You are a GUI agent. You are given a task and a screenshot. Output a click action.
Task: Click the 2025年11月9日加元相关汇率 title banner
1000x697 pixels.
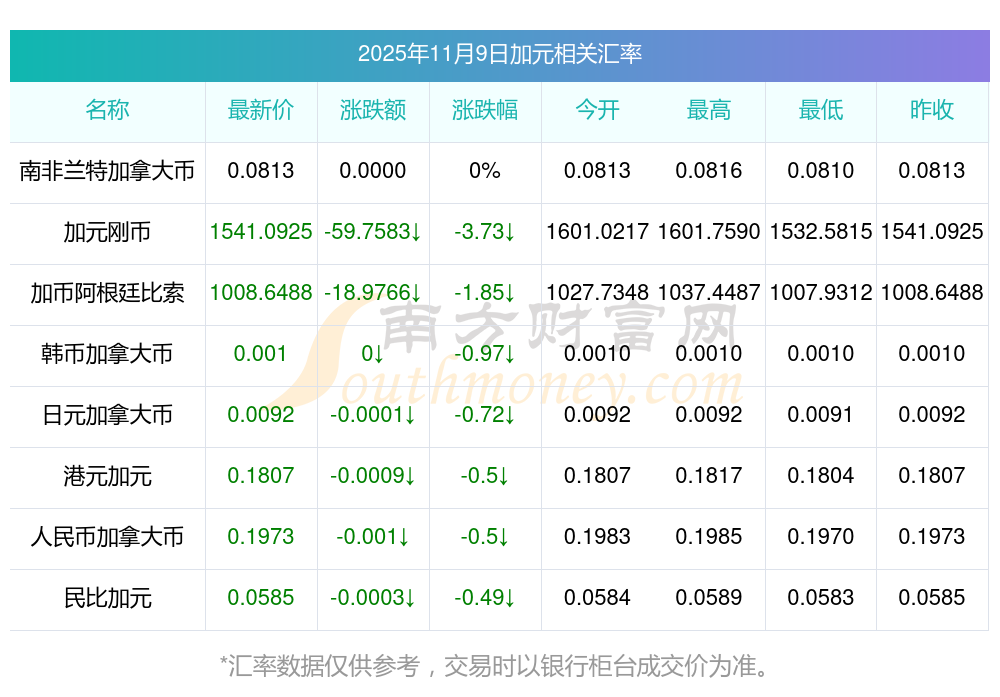(x=499, y=54)
